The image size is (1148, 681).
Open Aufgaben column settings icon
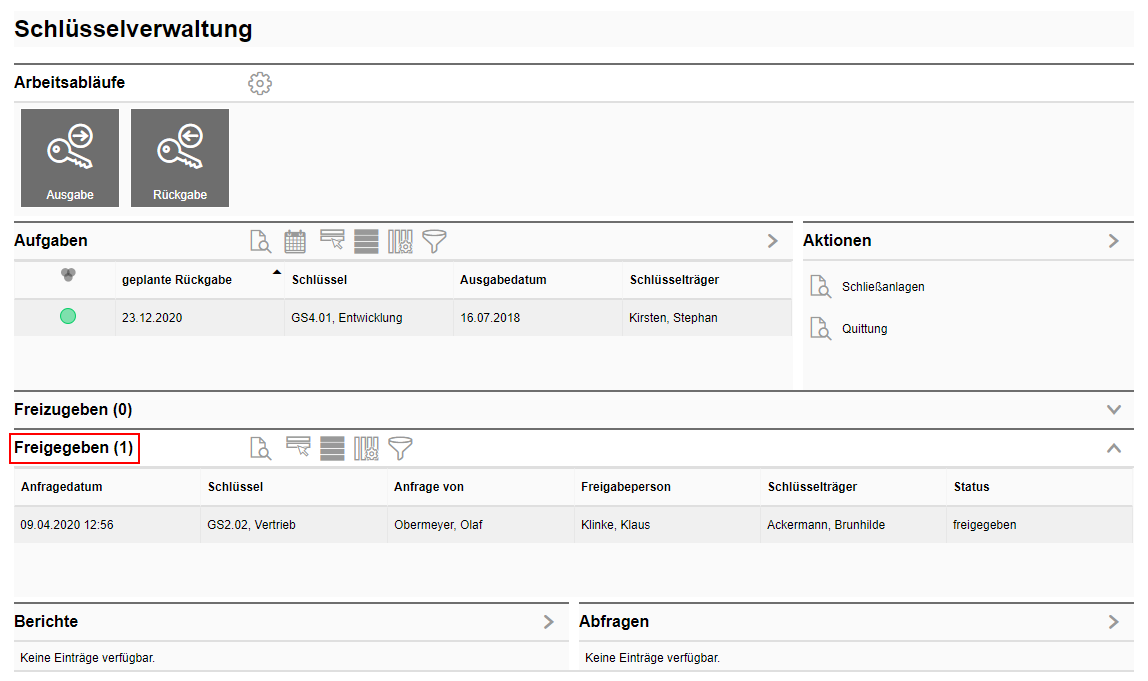(x=400, y=242)
